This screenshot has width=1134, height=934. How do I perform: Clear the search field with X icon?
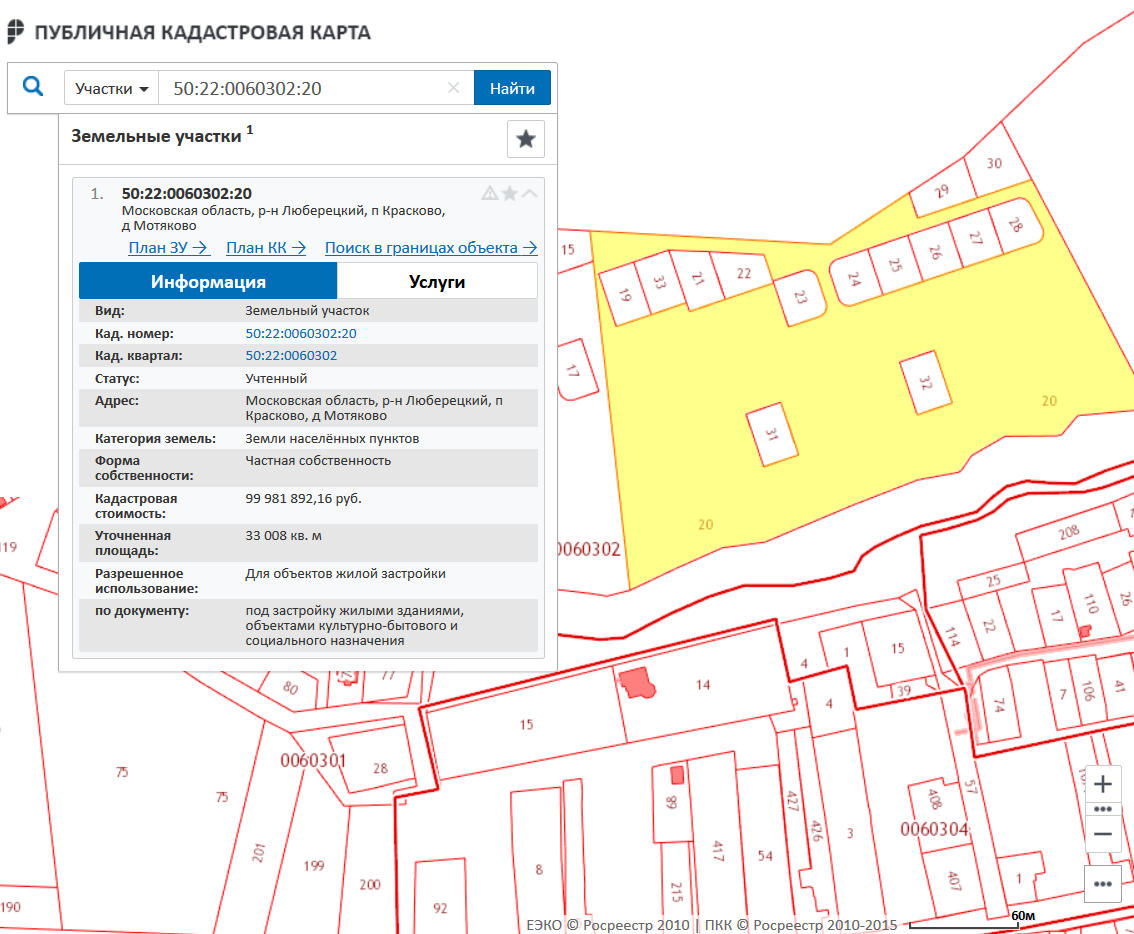(453, 88)
